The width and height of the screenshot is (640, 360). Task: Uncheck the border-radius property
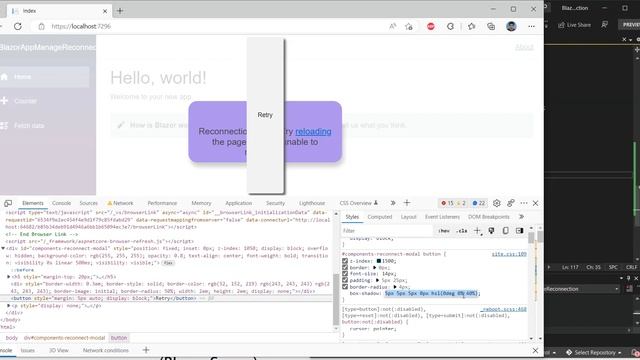click(x=345, y=287)
